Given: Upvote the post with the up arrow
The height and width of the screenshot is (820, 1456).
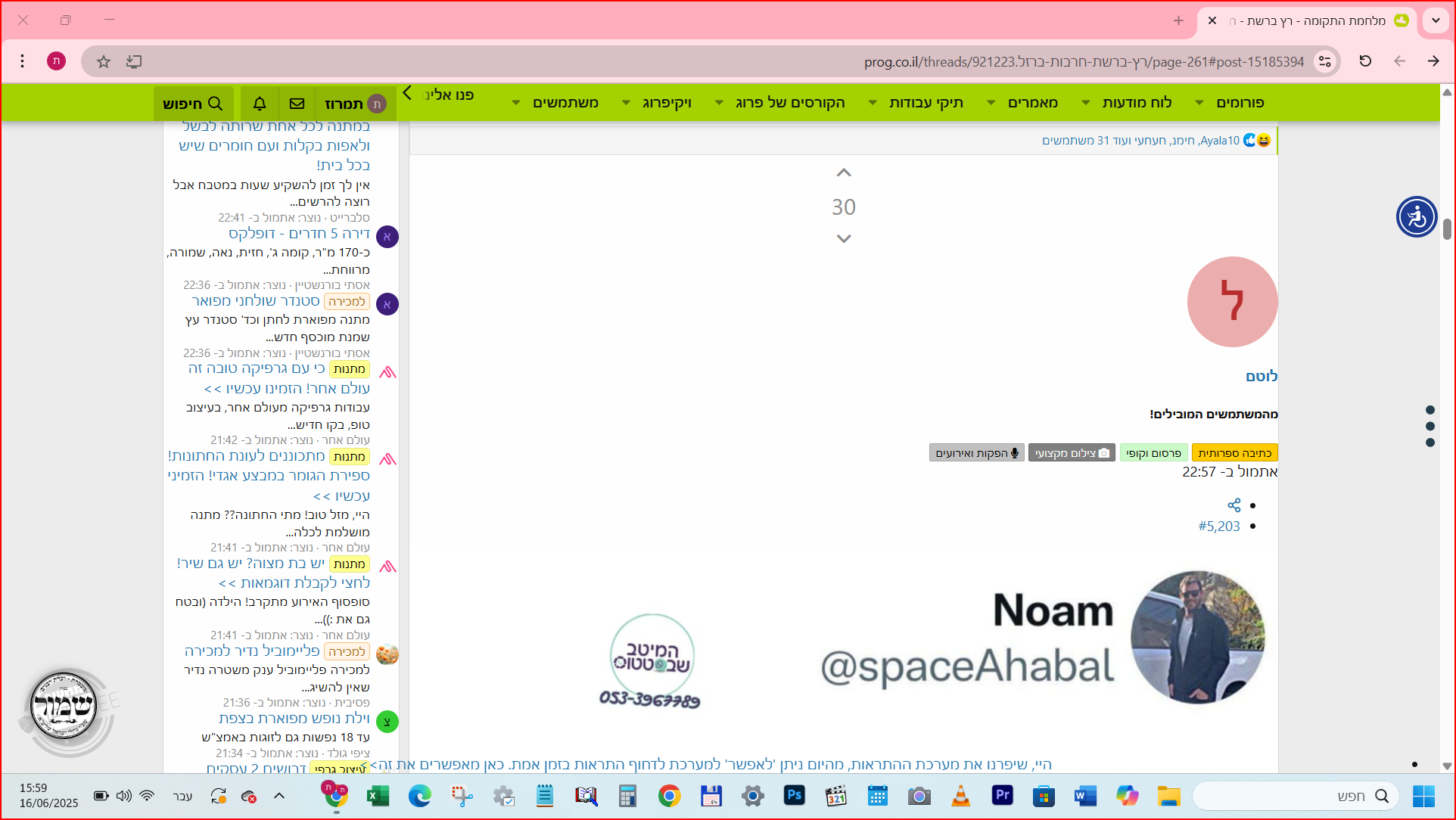Looking at the screenshot, I should tap(844, 173).
